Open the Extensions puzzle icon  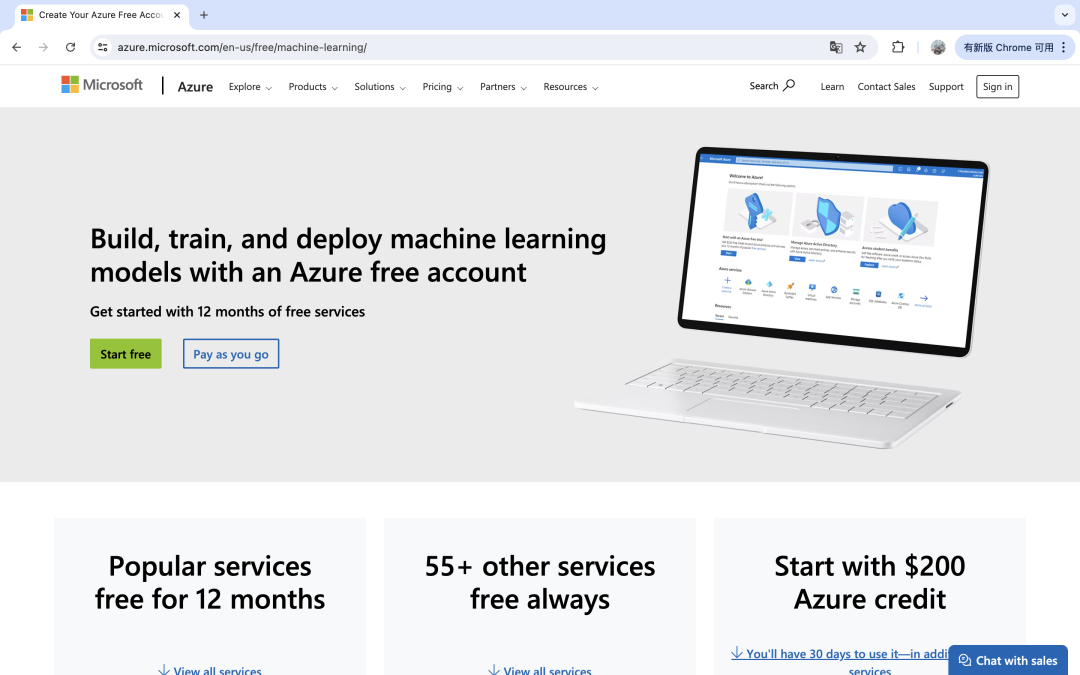898,48
